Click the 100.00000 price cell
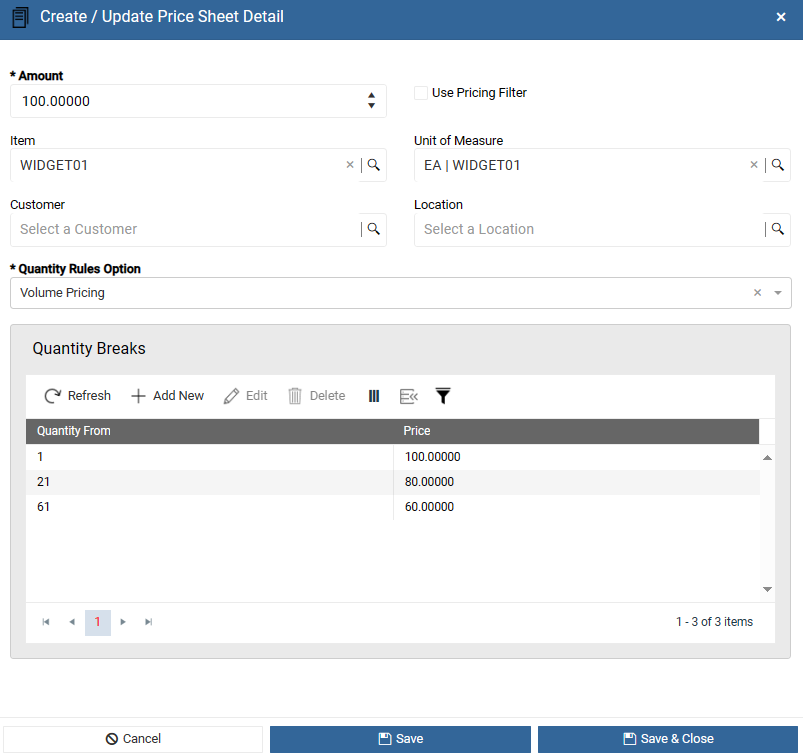This screenshot has width=803, height=756. (x=576, y=457)
